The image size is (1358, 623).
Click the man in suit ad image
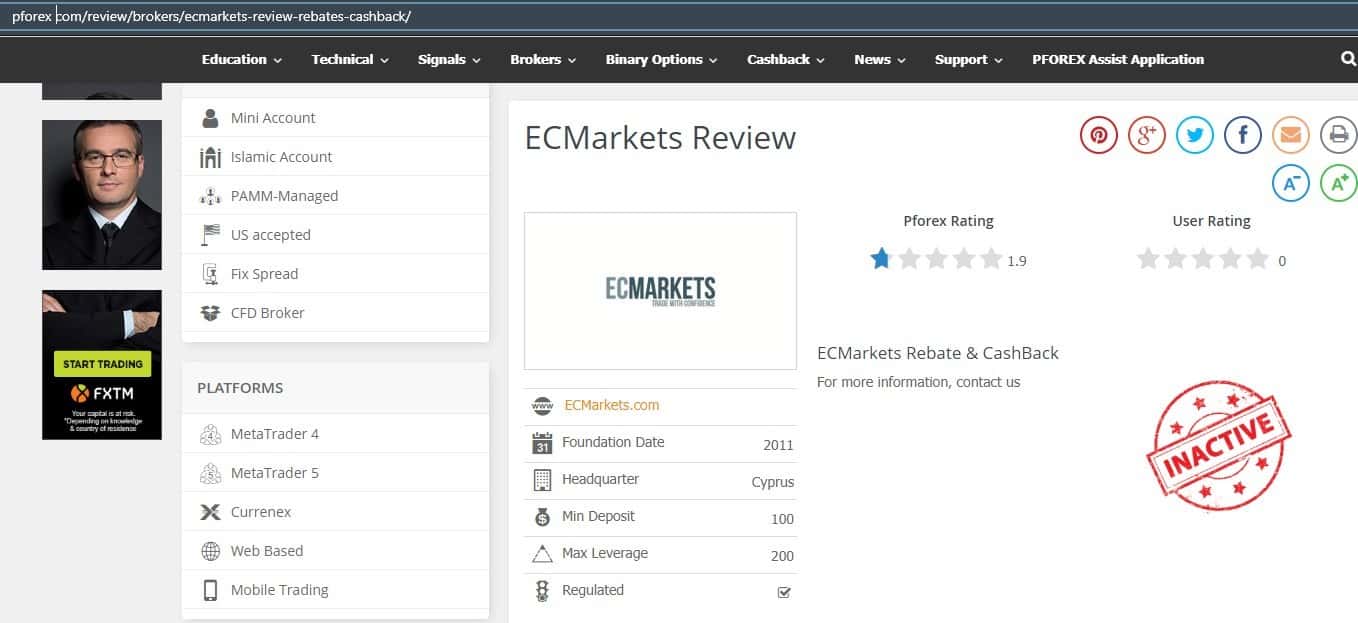102,195
